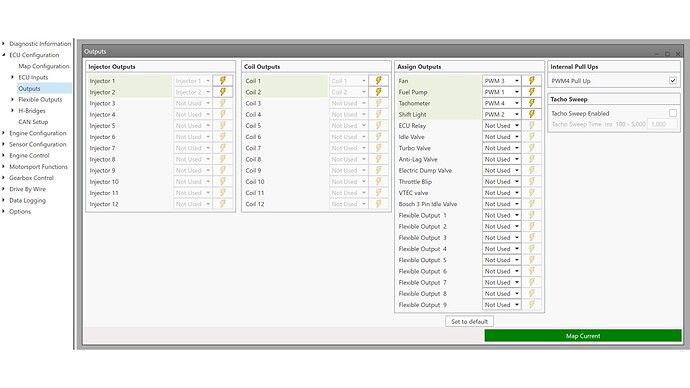The width and height of the screenshot is (690, 388).
Task: Expand the ECU Inputs tree arrow
Action: coord(12,77)
